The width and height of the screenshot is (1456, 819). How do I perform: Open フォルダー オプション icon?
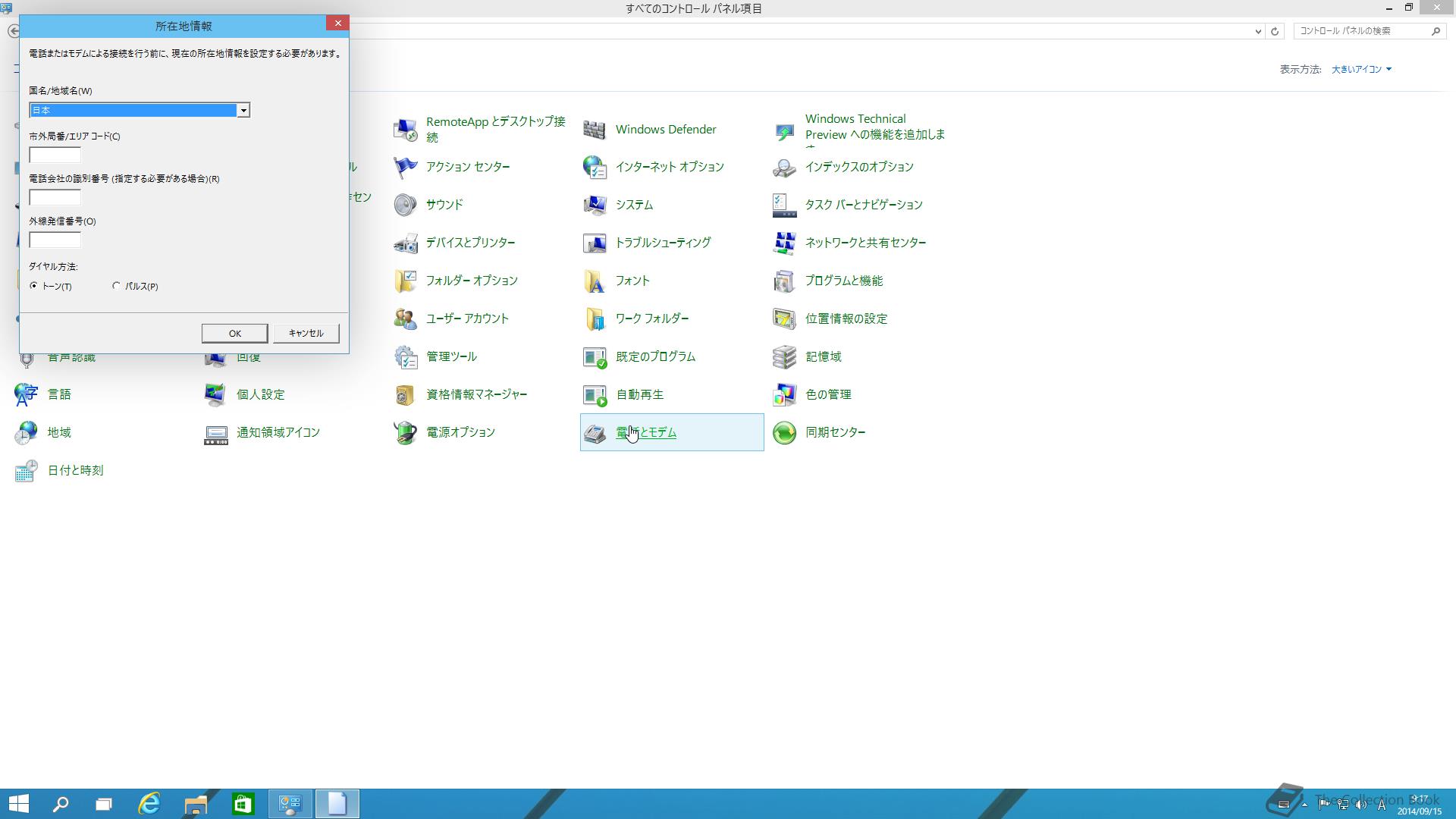point(405,281)
